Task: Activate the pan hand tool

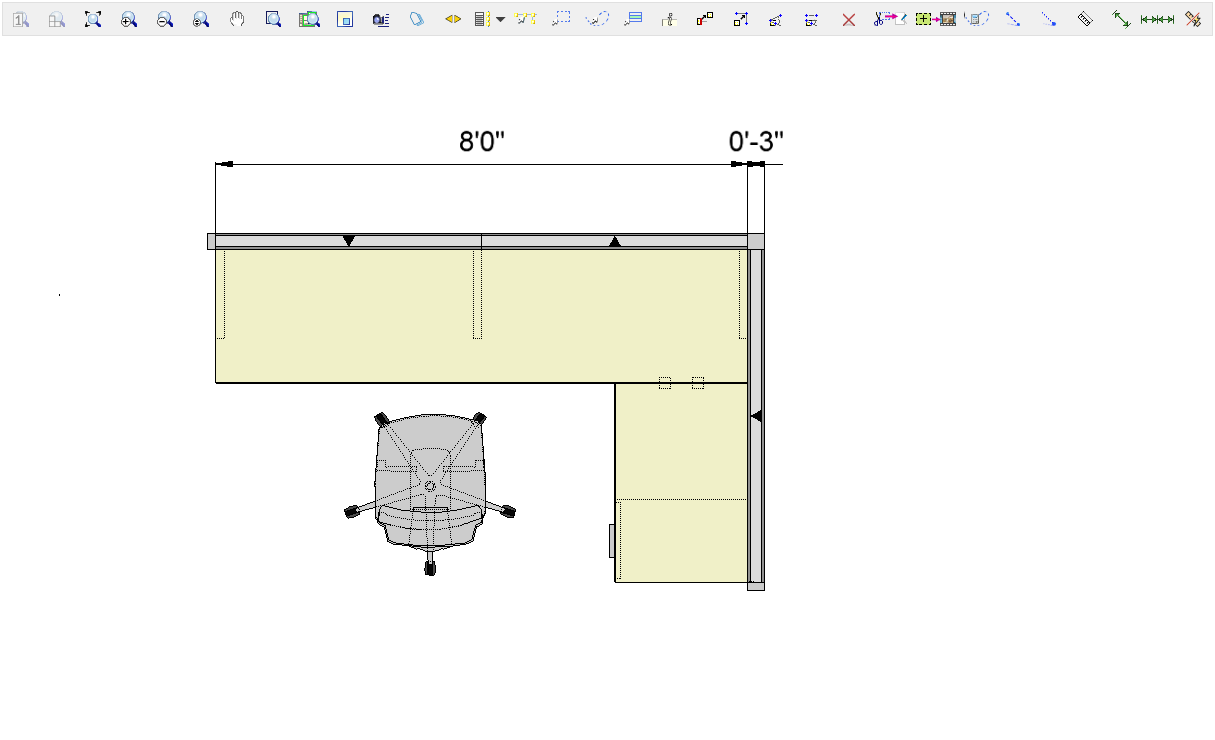Action: point(237,19)
